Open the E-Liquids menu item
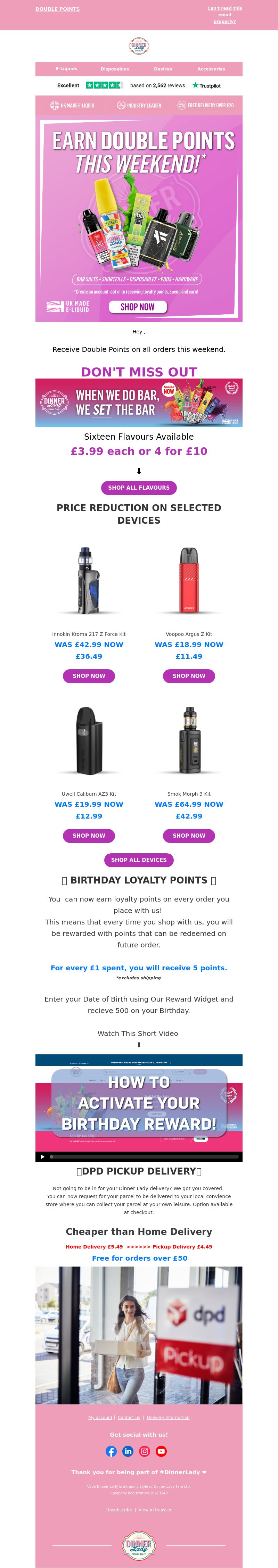 click(66, 69)
